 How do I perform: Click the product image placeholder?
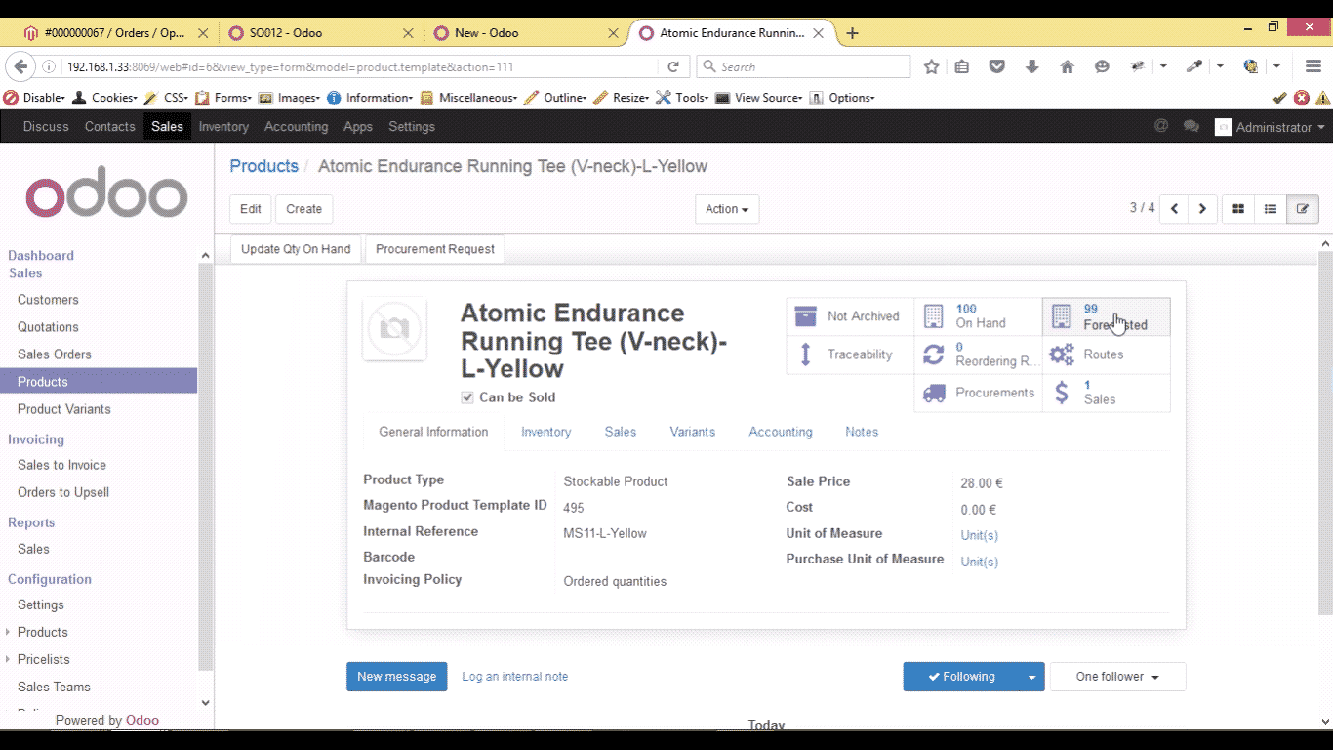click(x=395, y=329)
